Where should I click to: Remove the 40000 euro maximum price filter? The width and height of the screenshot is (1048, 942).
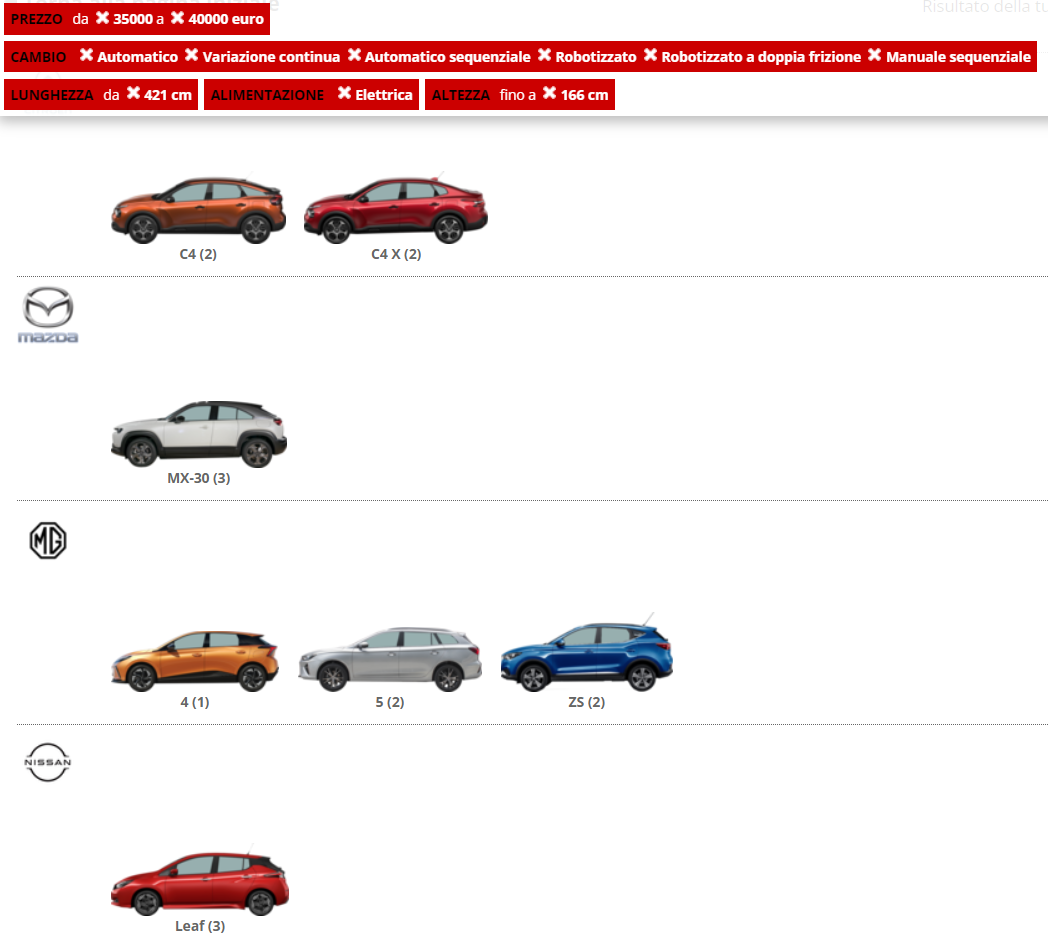tap(177, 18)
